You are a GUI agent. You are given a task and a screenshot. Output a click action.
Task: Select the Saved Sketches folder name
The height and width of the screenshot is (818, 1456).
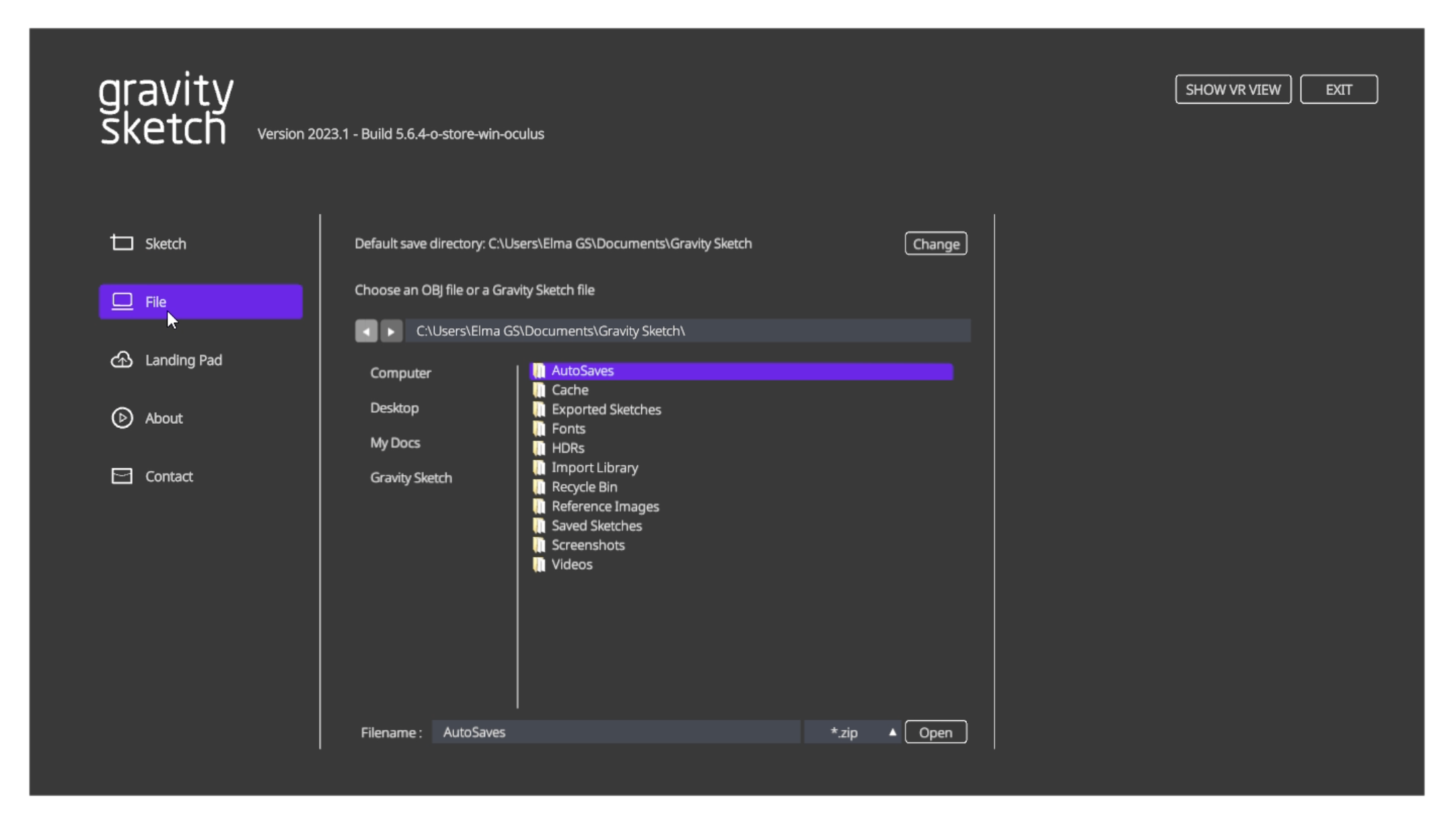click(x=597, y=526)
